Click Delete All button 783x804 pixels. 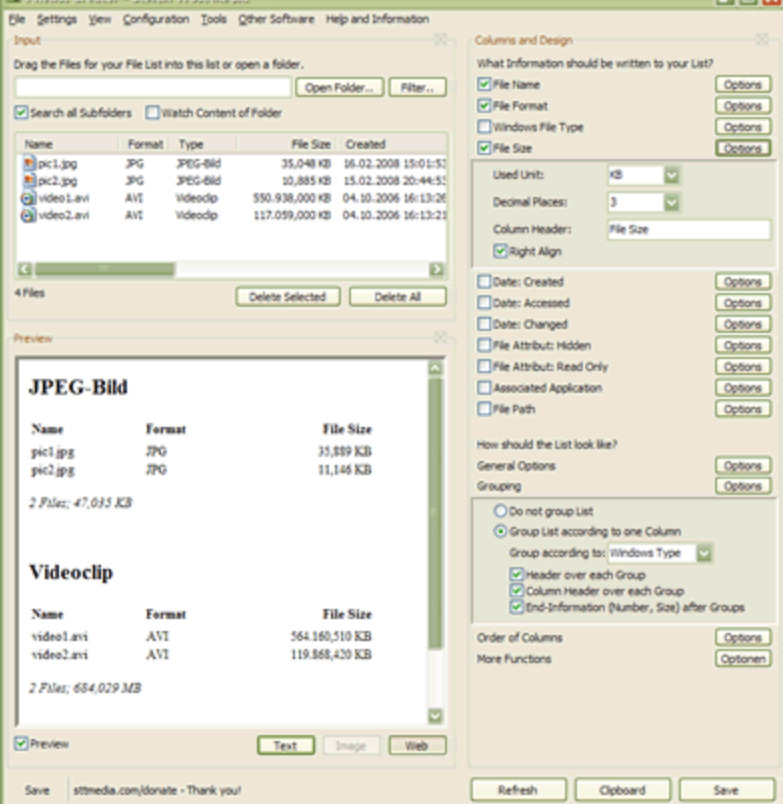[397, 297]
